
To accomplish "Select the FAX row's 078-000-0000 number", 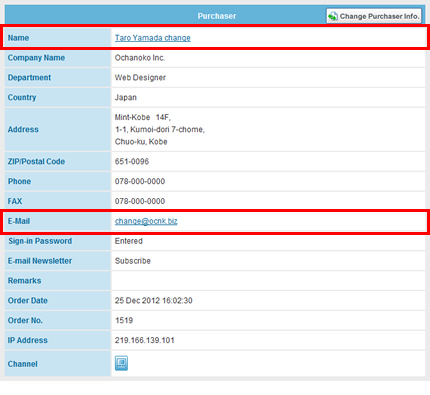I will pyautogui.click(x=140, y=201).
